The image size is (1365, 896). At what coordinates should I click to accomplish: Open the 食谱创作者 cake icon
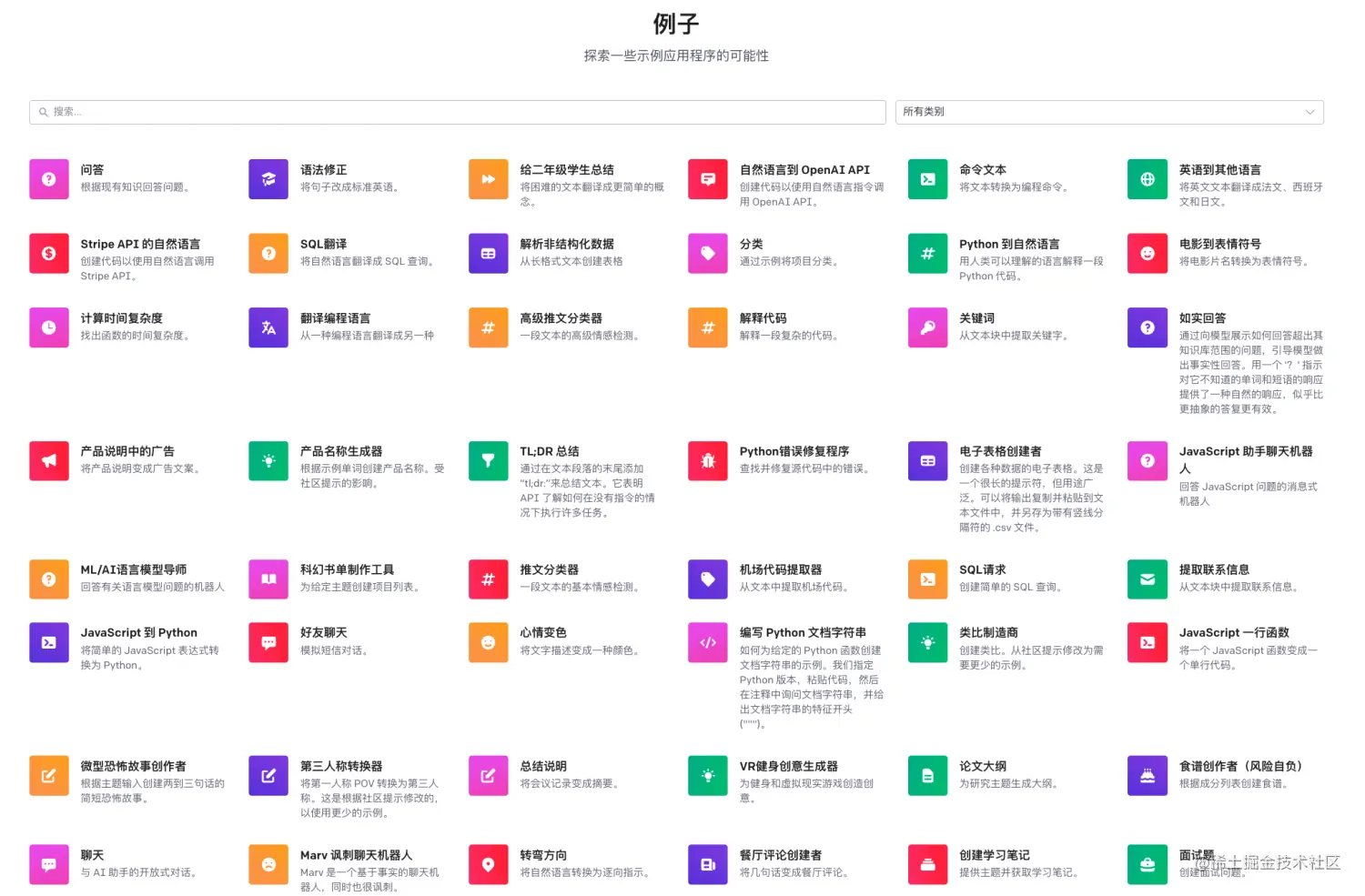point(1148,776)
